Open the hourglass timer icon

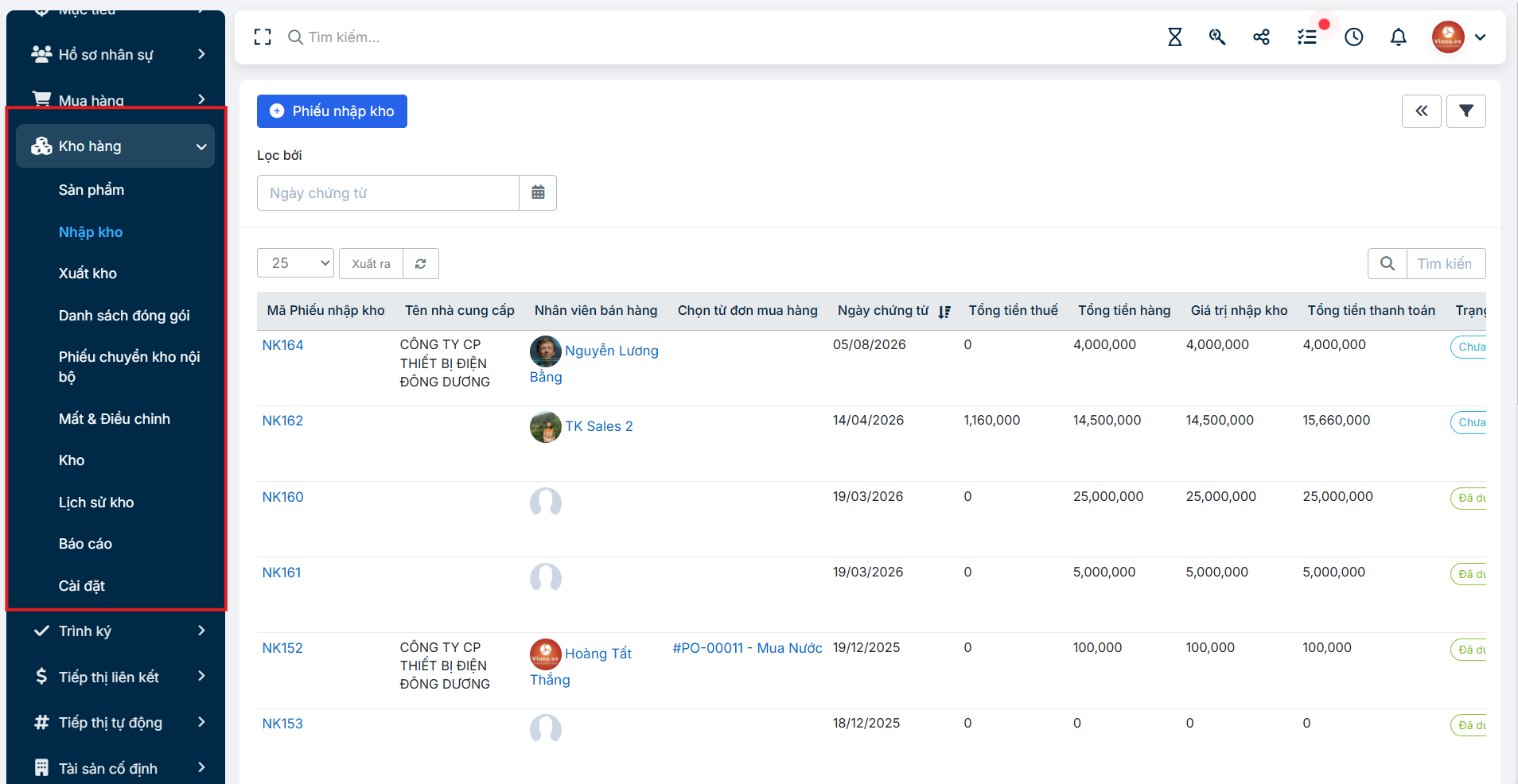[1174, 37]
